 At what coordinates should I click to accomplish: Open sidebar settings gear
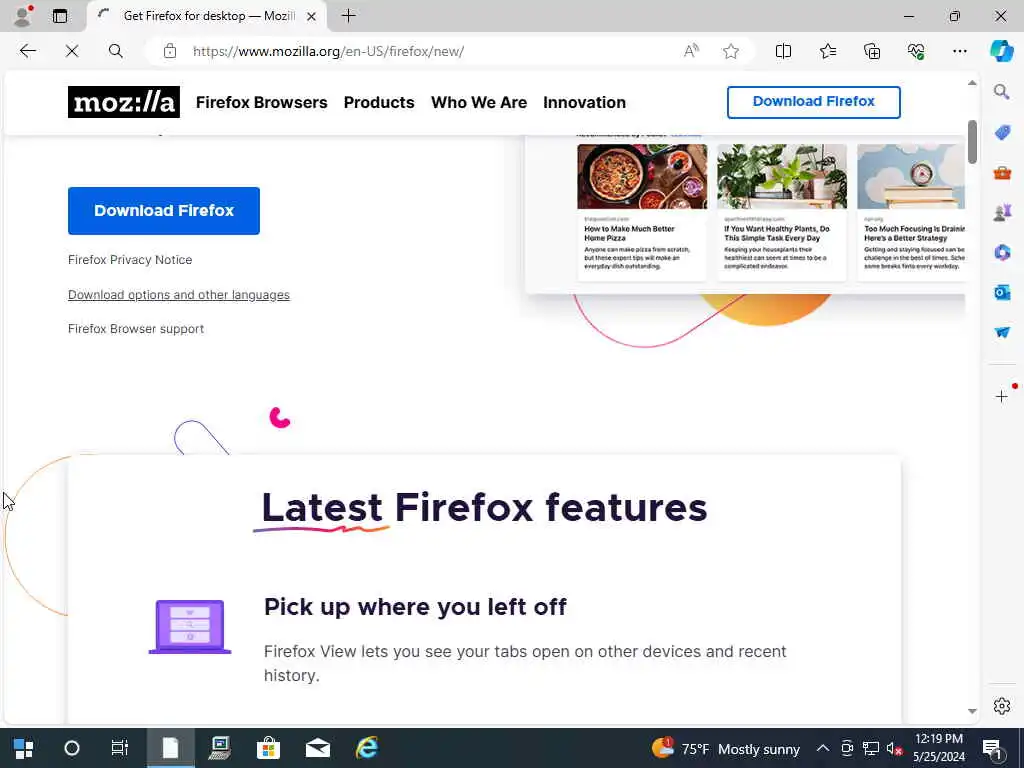point(1002,706)
